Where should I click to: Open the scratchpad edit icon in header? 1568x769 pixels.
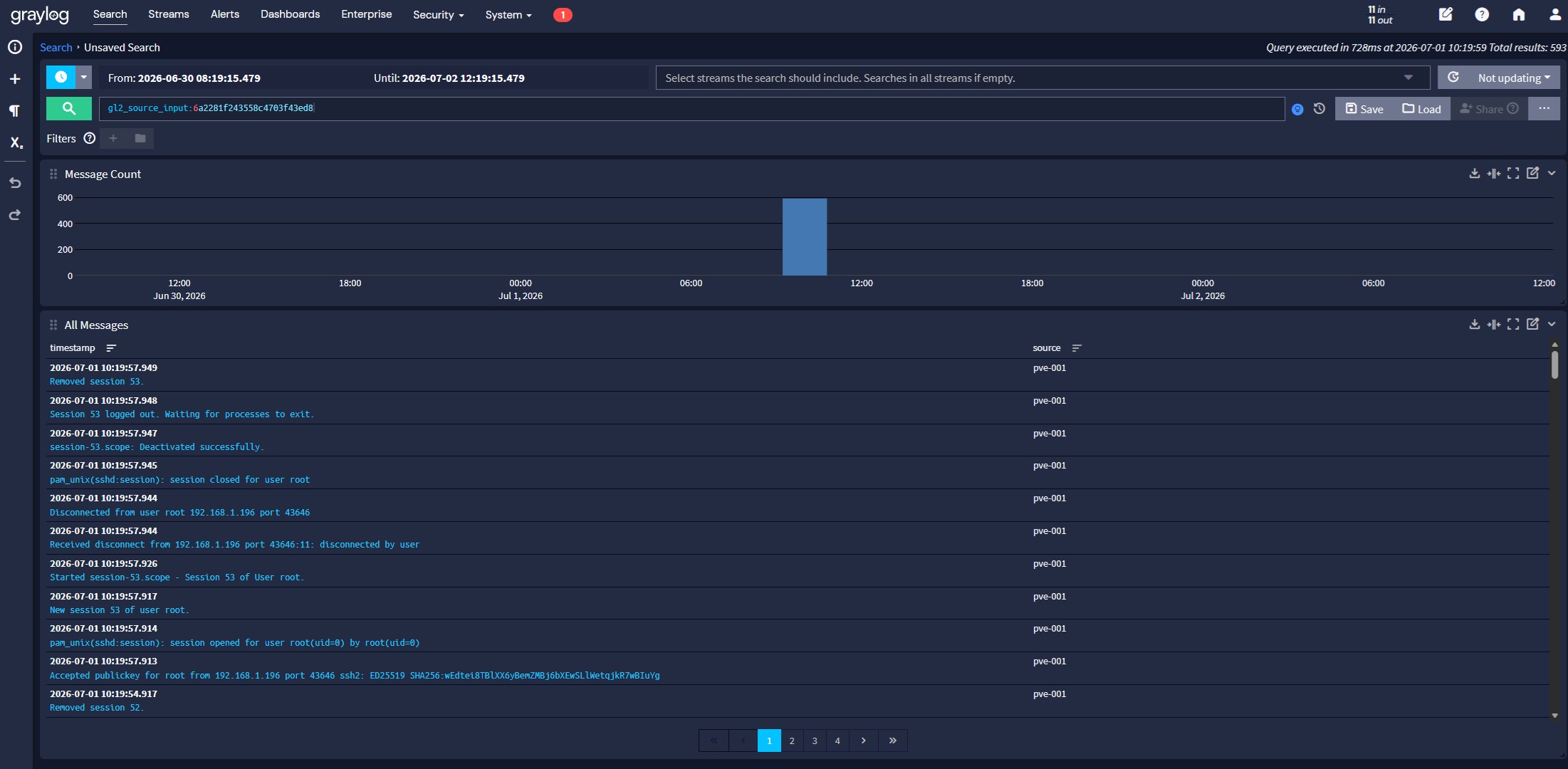(1446, 14)
